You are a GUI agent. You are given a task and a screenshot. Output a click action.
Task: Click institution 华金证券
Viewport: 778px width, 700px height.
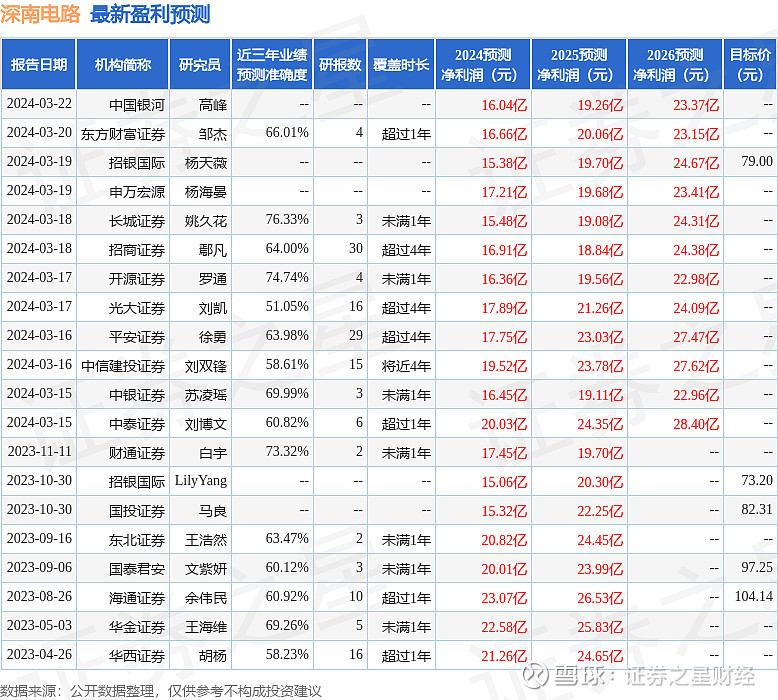pyautogui.click(x=136, y=627)
